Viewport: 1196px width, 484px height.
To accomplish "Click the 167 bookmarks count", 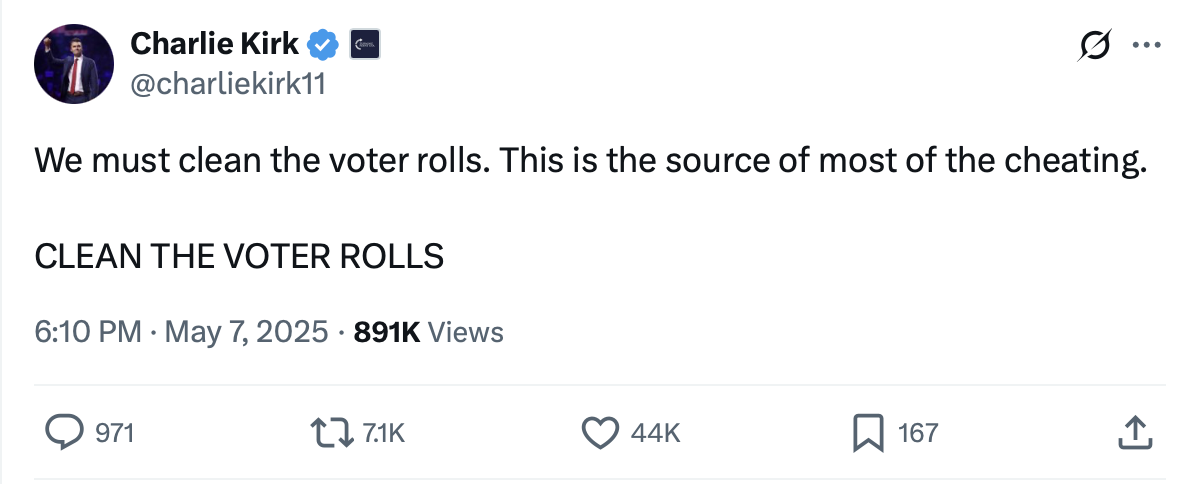I will coord(918,433).
